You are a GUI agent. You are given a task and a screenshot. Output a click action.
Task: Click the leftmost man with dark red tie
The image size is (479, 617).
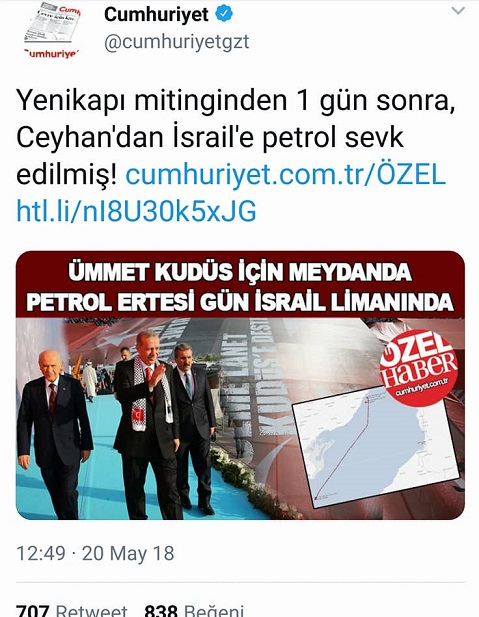pos(54,433)
